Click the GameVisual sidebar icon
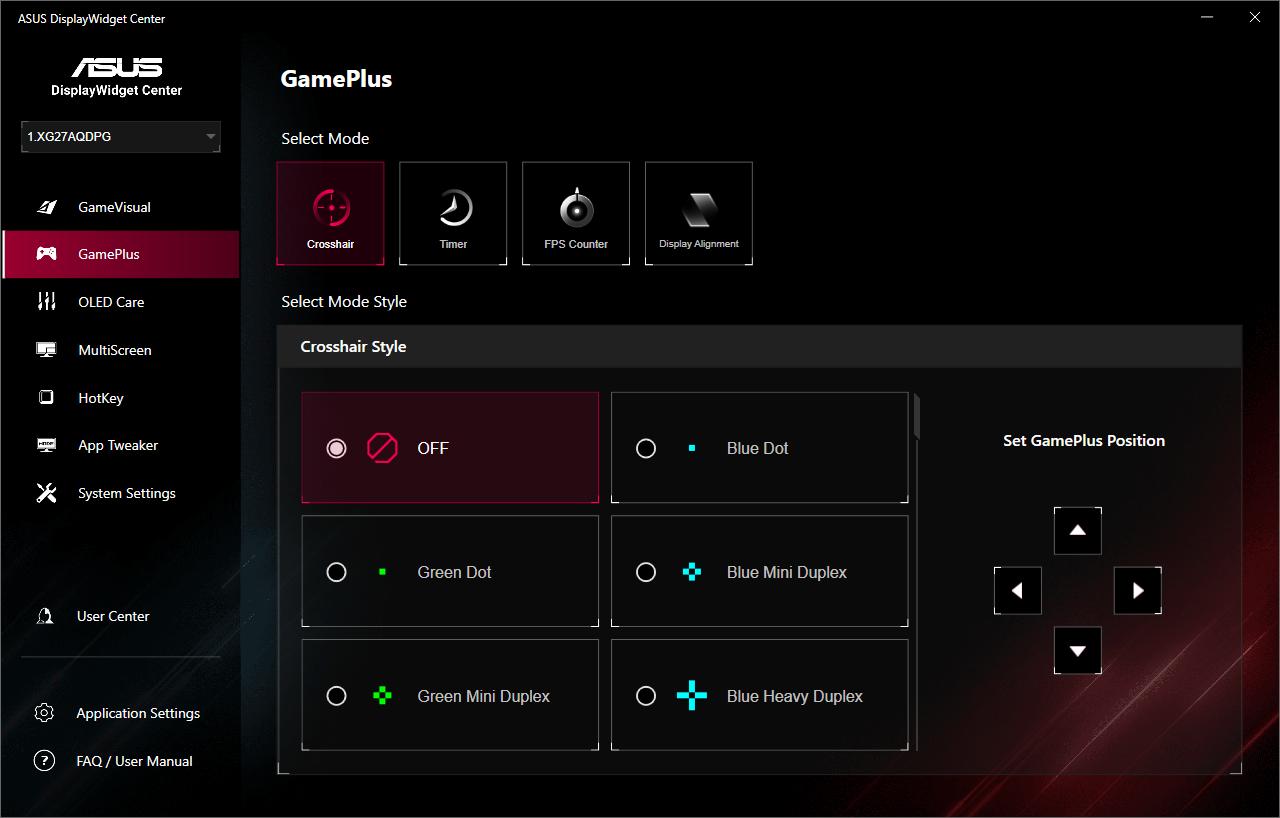The width and height of the screenshot is (1280, 818). (46, 207)
